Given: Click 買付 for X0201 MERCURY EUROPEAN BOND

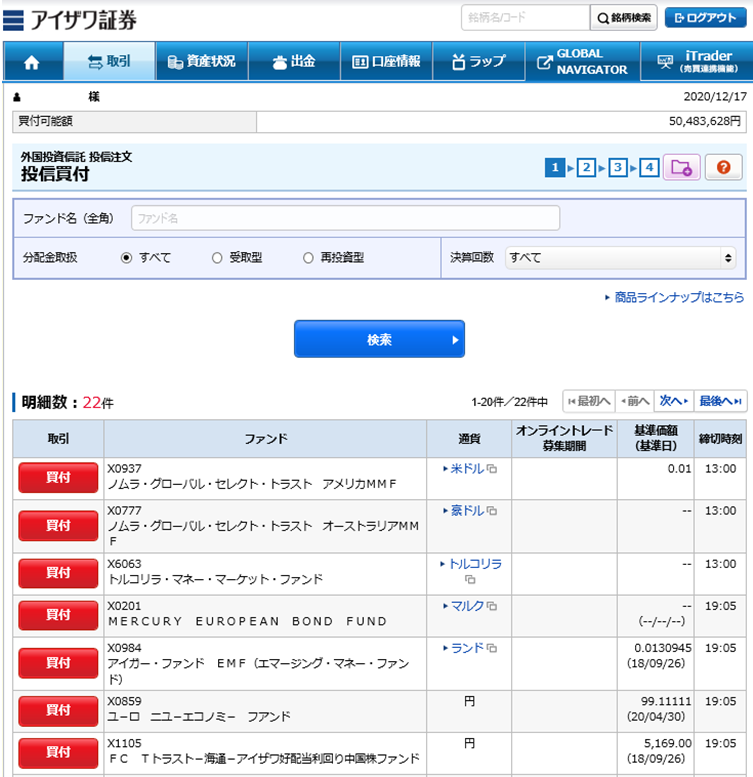Looking at the screenshot, I should click(58, 615).
